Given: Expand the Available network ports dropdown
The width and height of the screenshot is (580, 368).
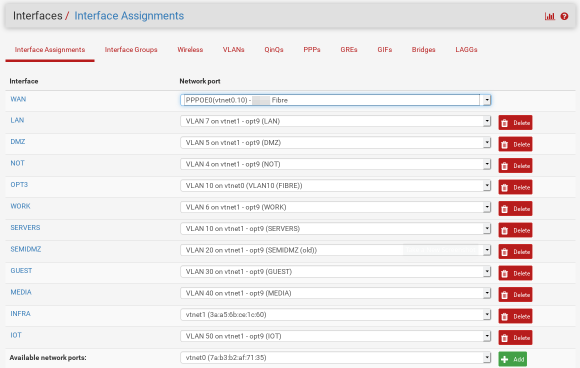Looking at the screenshot, I should point(335,358).
